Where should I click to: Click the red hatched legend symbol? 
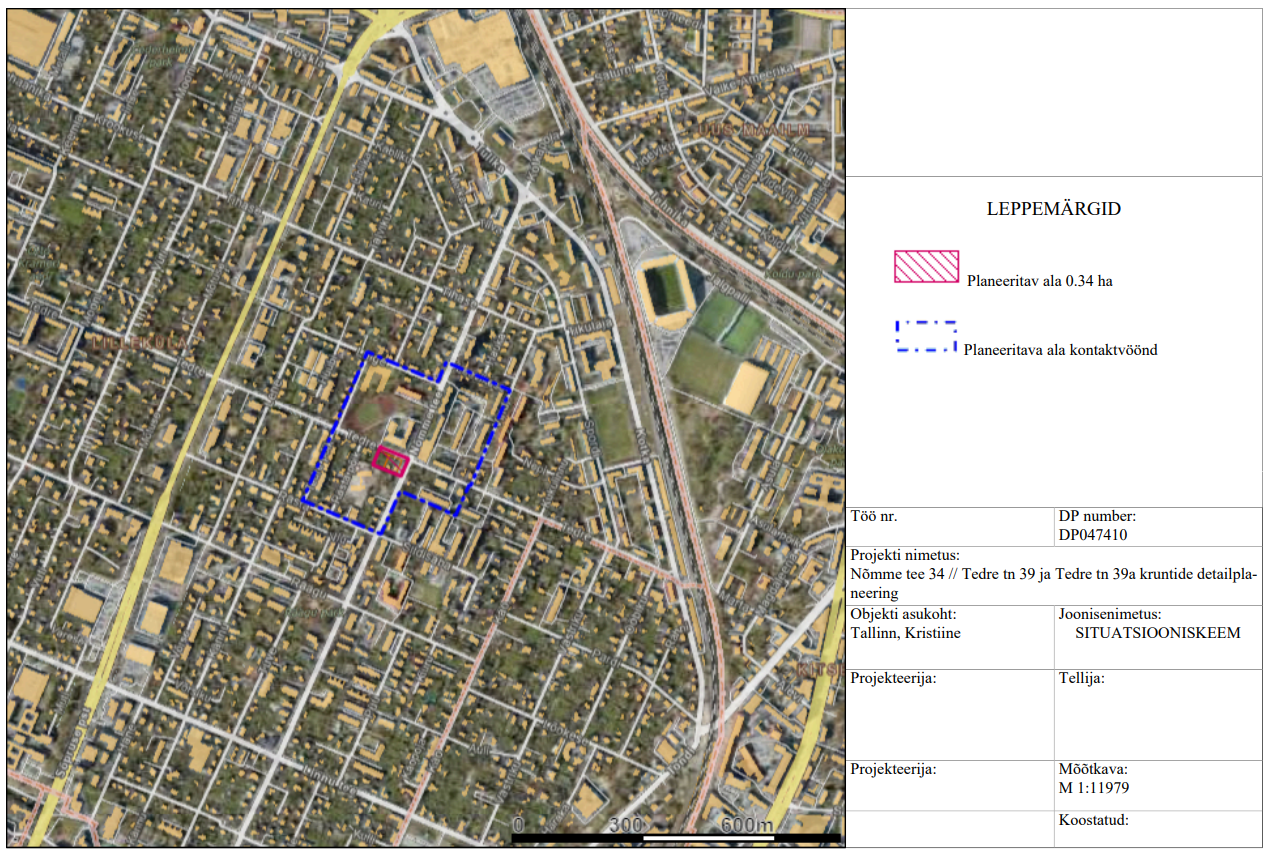926,267
